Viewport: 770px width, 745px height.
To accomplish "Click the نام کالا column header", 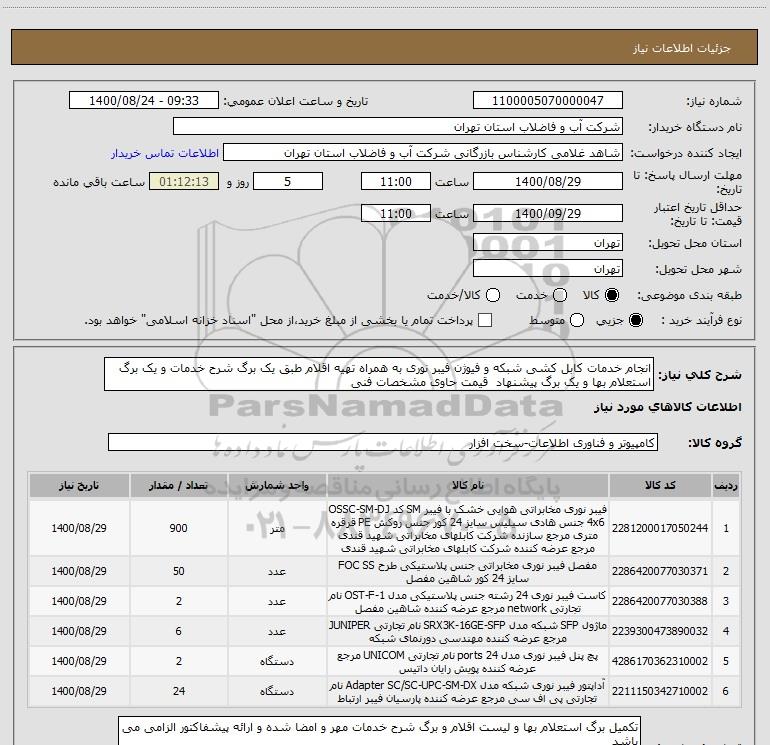I will (x=468, y=486).
